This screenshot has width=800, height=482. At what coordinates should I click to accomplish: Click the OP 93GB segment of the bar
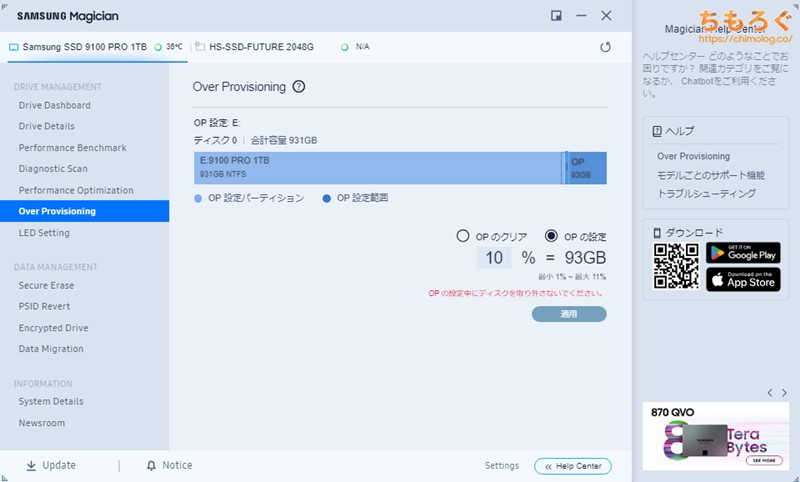pos(587,168)
